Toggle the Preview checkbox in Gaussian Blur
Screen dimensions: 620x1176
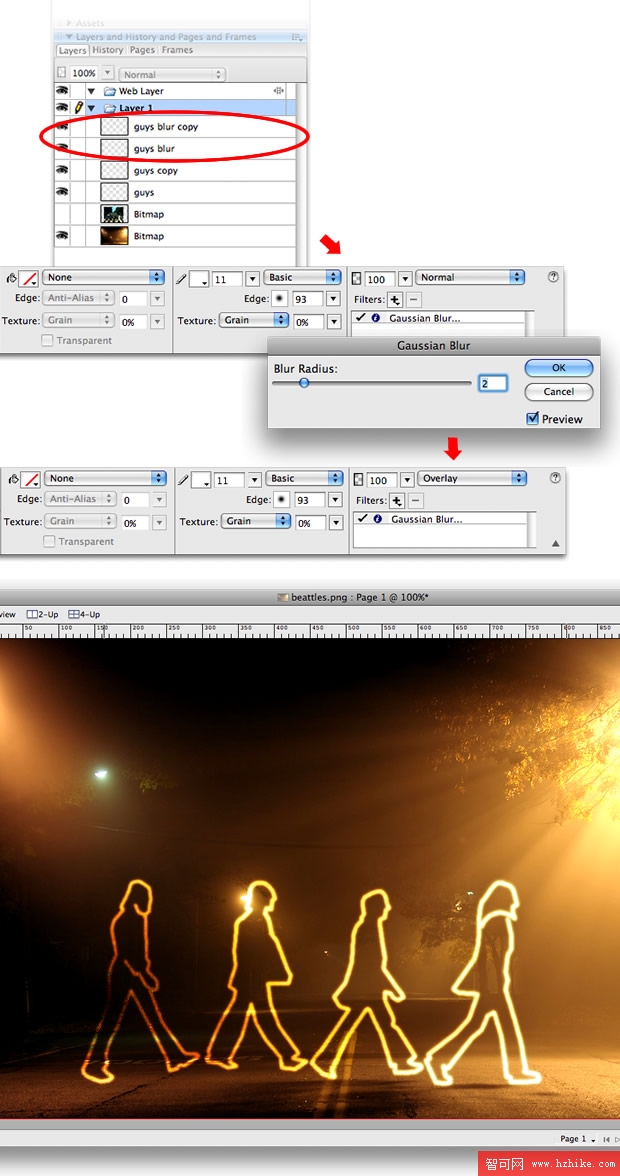click(532, 419)
